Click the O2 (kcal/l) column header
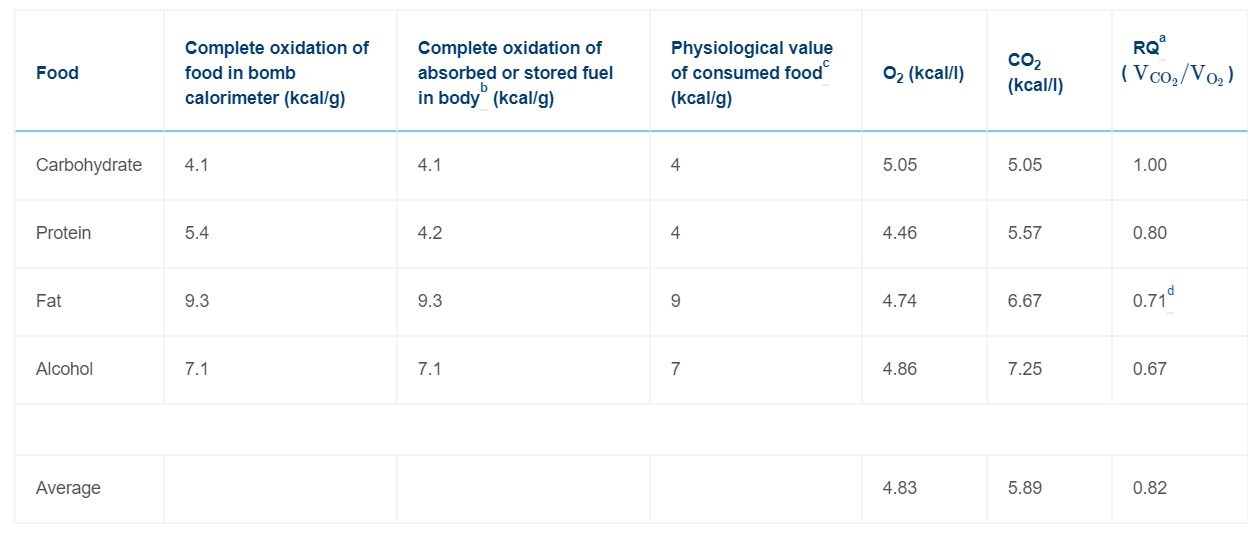 point(923,73)
